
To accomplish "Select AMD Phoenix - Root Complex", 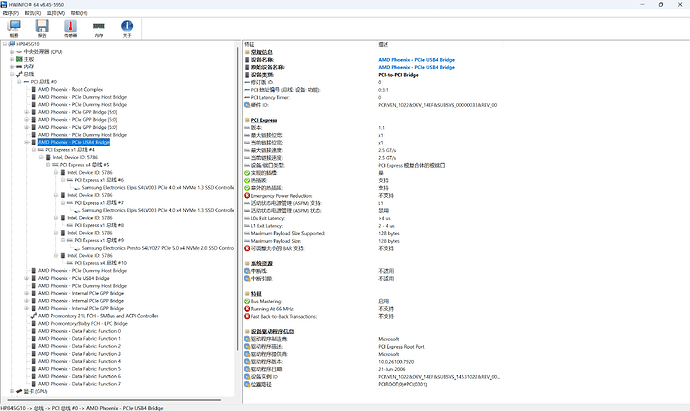I will pos(70,89).
